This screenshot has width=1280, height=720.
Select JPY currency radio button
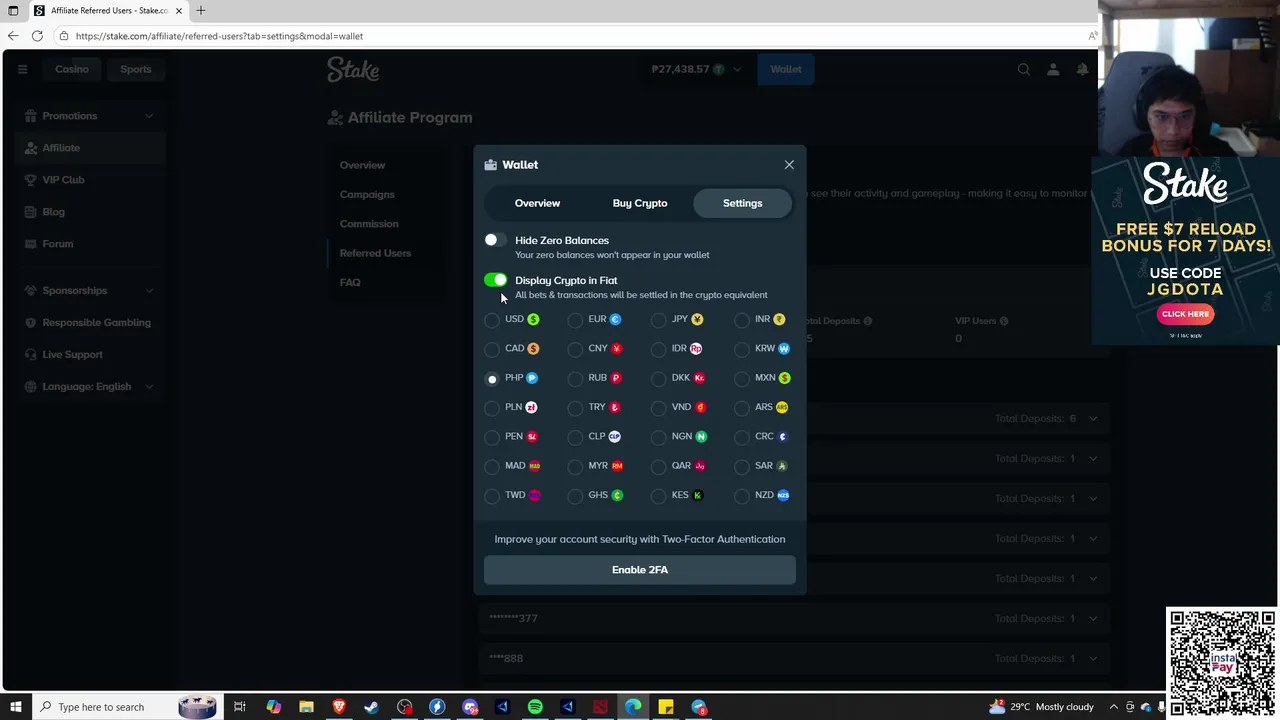[658, 320]
